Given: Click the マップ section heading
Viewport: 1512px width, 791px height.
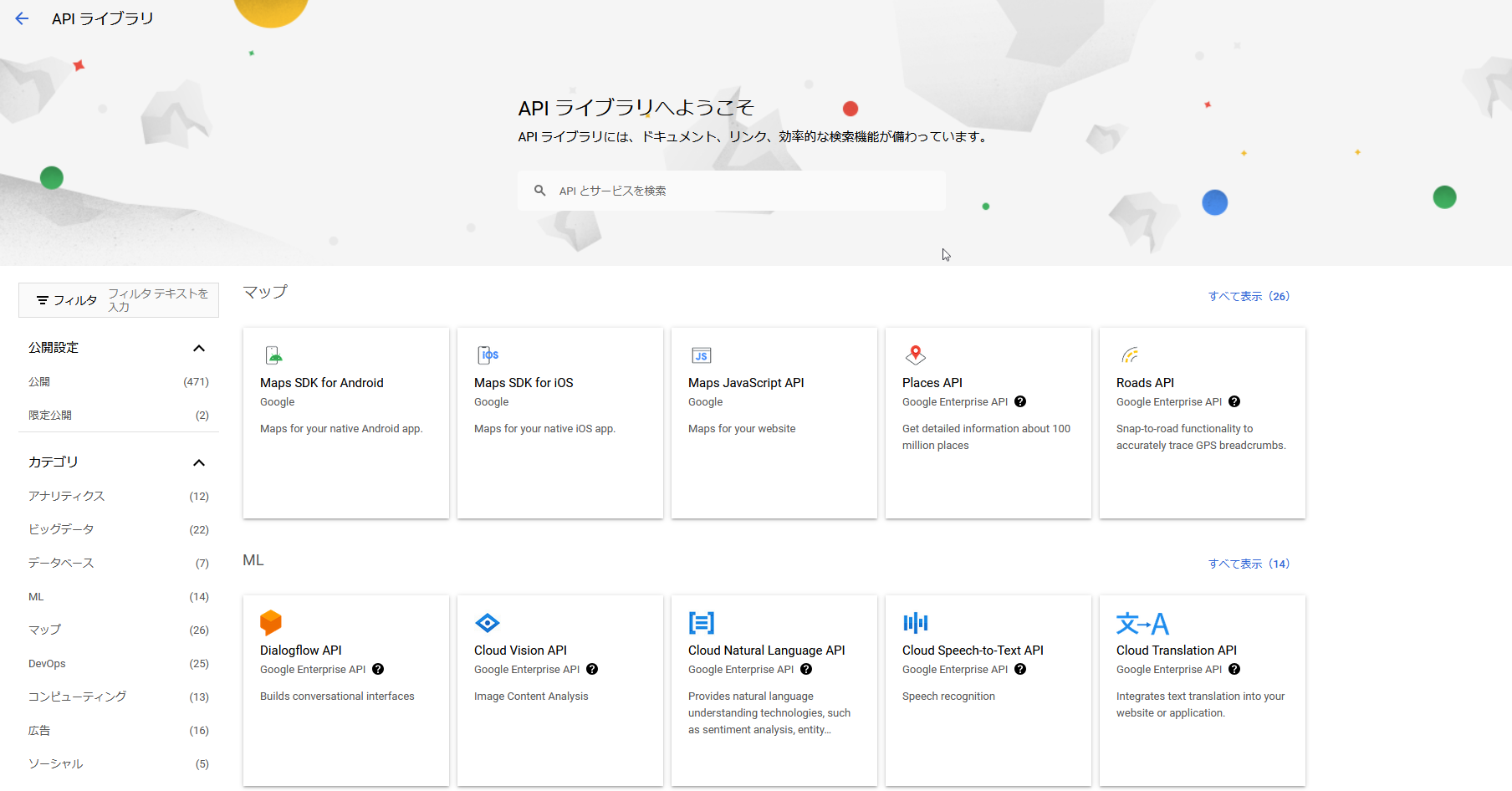Looking at the screenshot, I should pos(265,292).
